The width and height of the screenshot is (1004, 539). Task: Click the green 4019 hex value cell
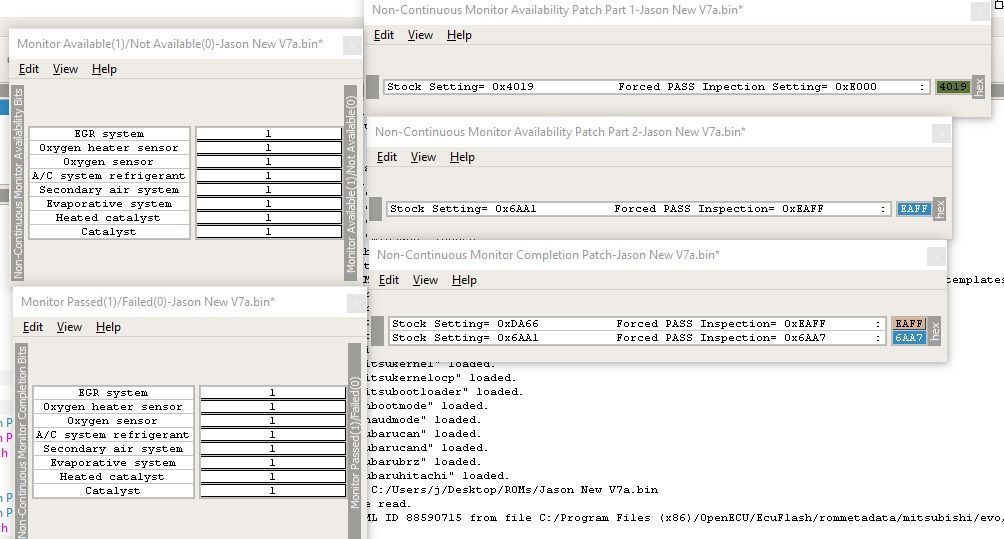point(953,87)
